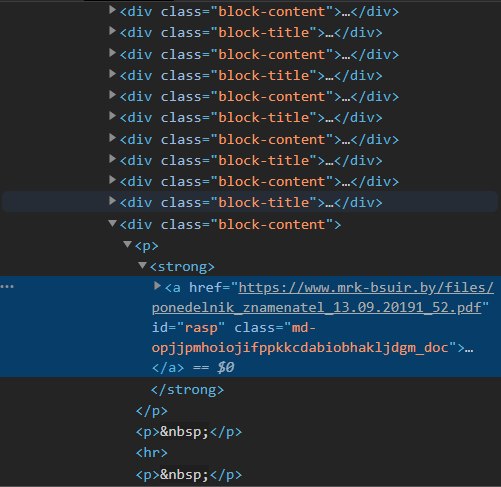Select the expanded block-content div tag text

tap(230, 224)
